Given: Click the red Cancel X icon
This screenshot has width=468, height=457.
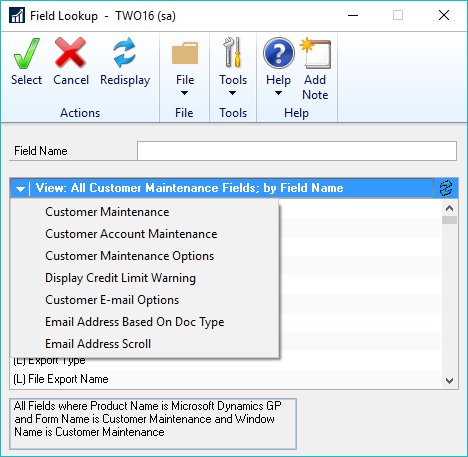Looking at the screenshot, I should 70,52.
